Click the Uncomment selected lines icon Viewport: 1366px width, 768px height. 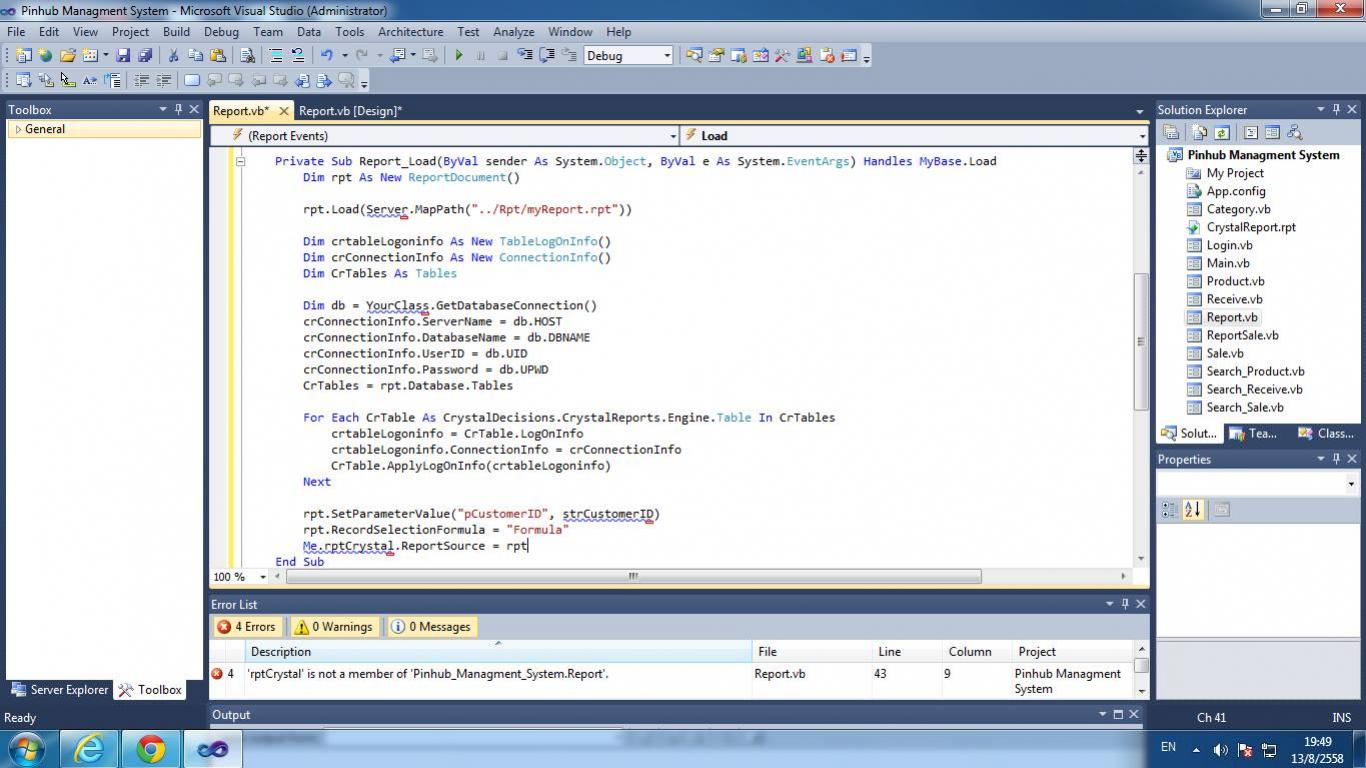298,56
